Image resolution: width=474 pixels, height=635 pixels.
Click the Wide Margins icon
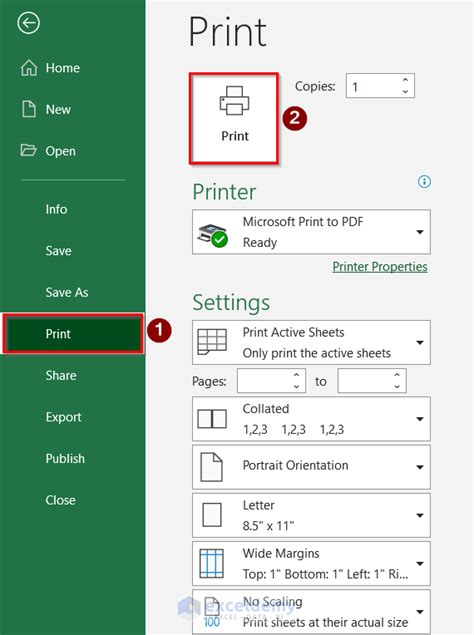point(211,563)
